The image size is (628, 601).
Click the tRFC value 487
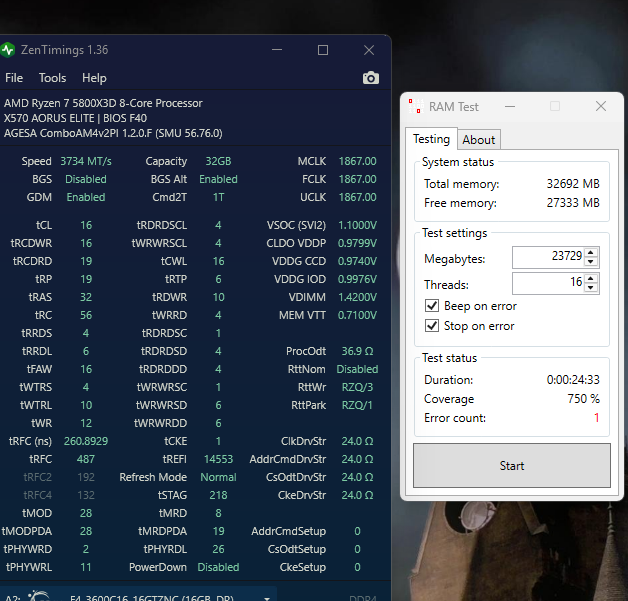tap(86, 459)
